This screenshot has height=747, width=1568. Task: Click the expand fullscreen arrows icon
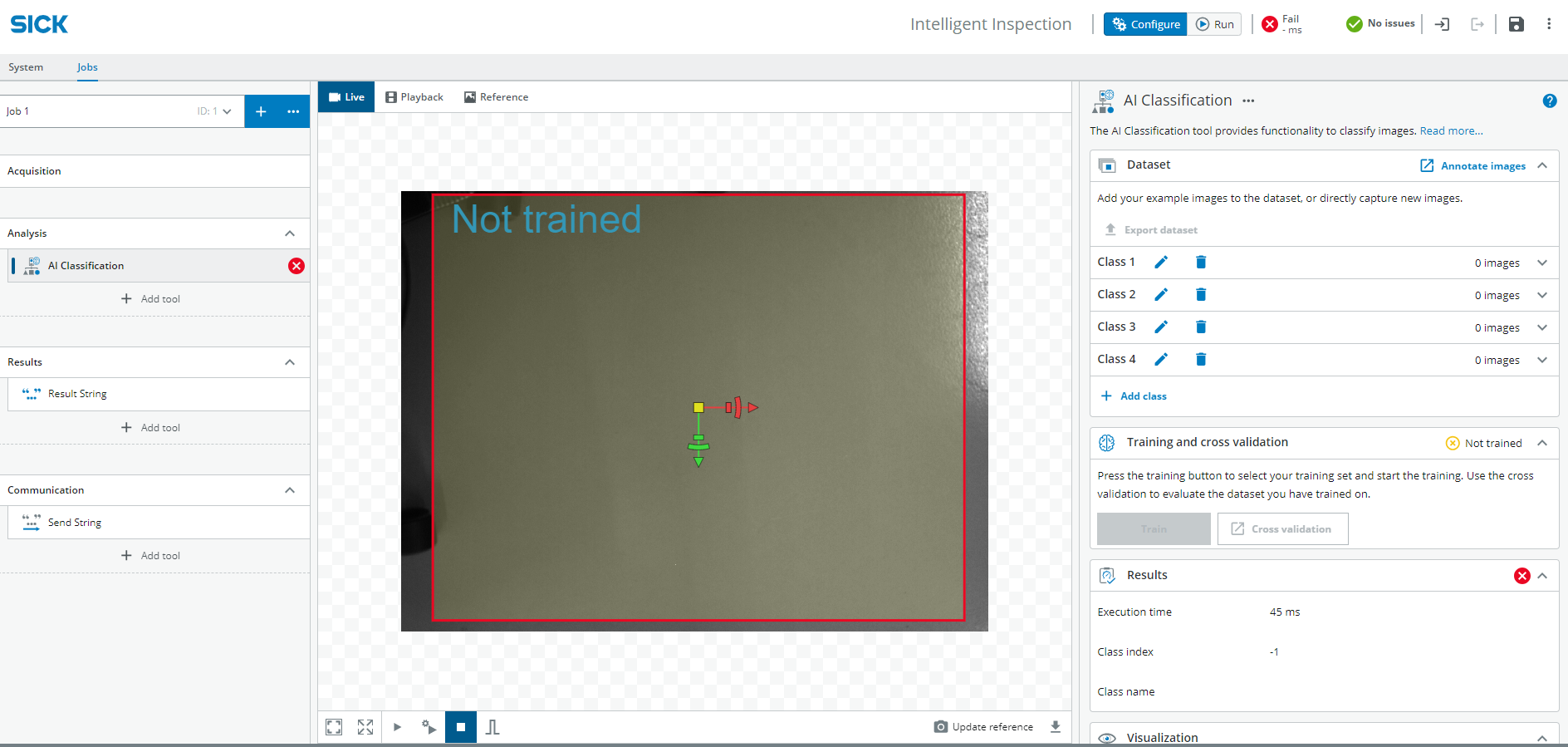(365, 727)
